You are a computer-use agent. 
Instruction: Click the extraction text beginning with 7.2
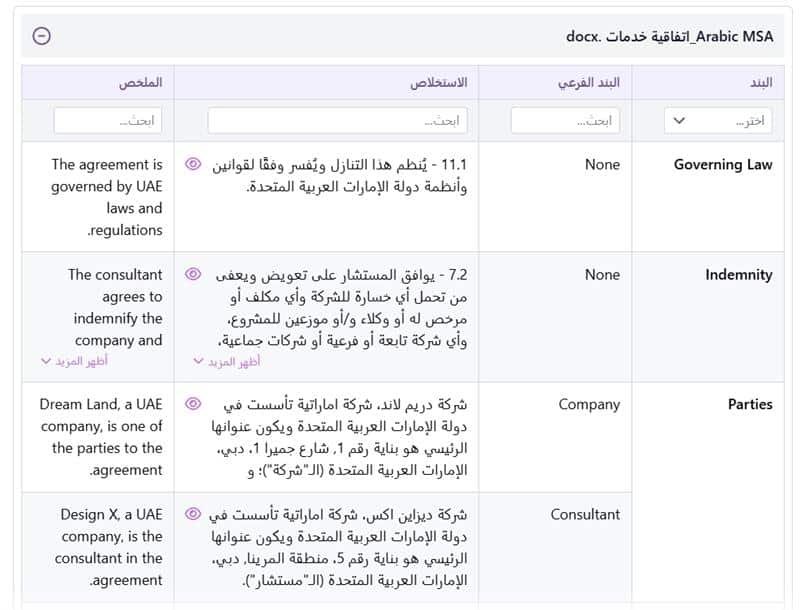[x=341, y=308]
